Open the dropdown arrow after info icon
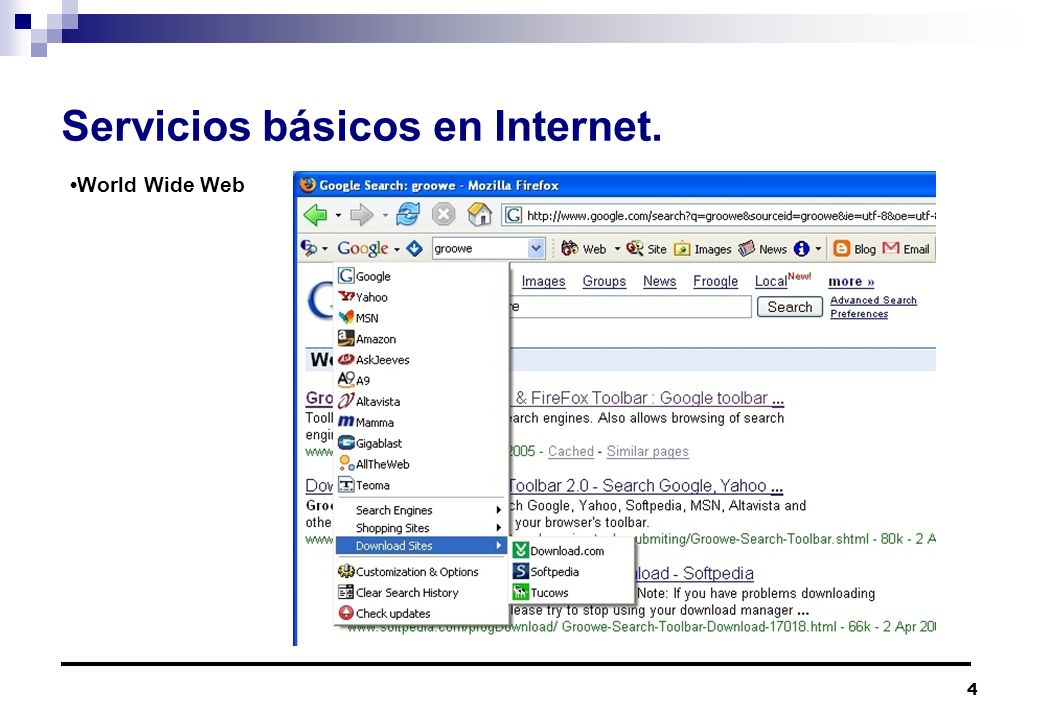1040x720 pixels. coord(818,249)
